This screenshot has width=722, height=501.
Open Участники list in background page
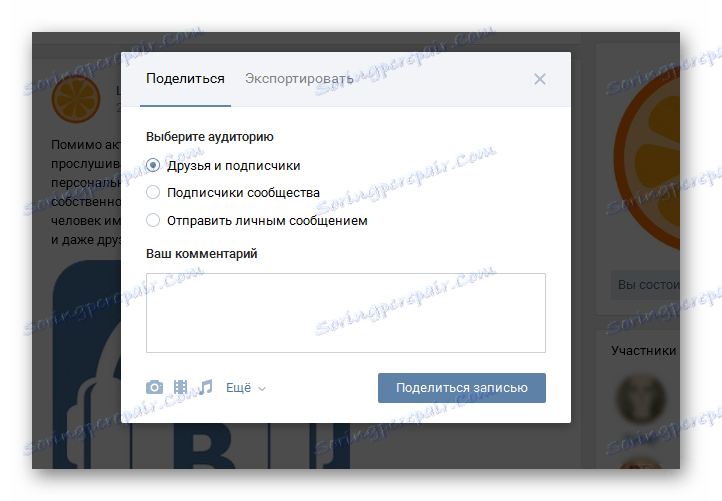click(x=643, y=350)
